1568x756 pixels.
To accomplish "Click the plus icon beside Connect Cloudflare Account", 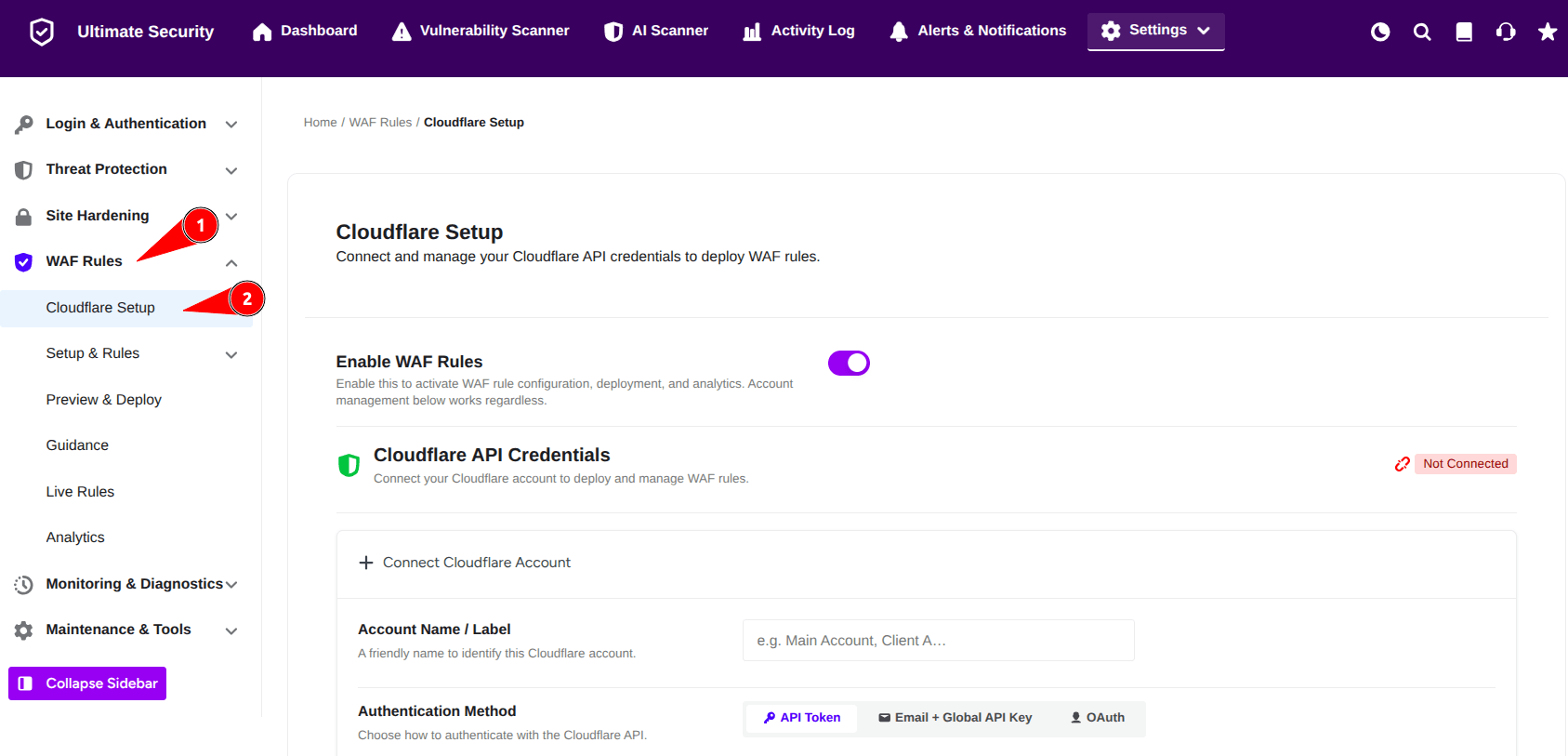I will coord(366,563).
